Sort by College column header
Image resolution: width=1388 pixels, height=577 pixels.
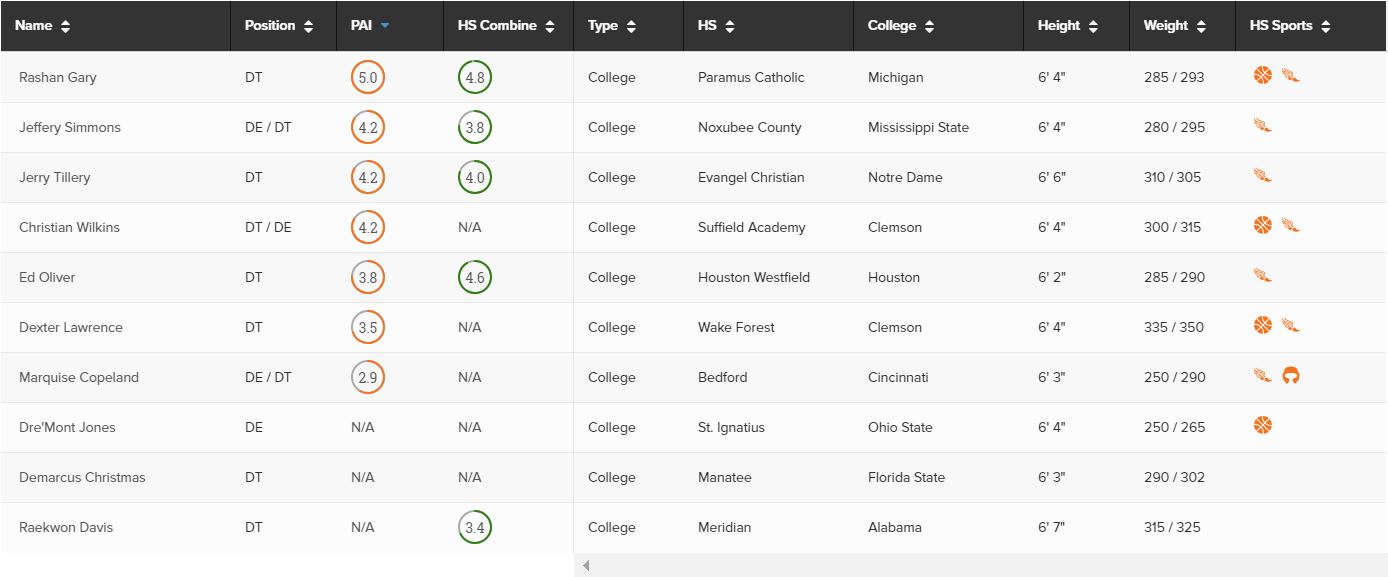pyautogui.click(x=901, y=26)
